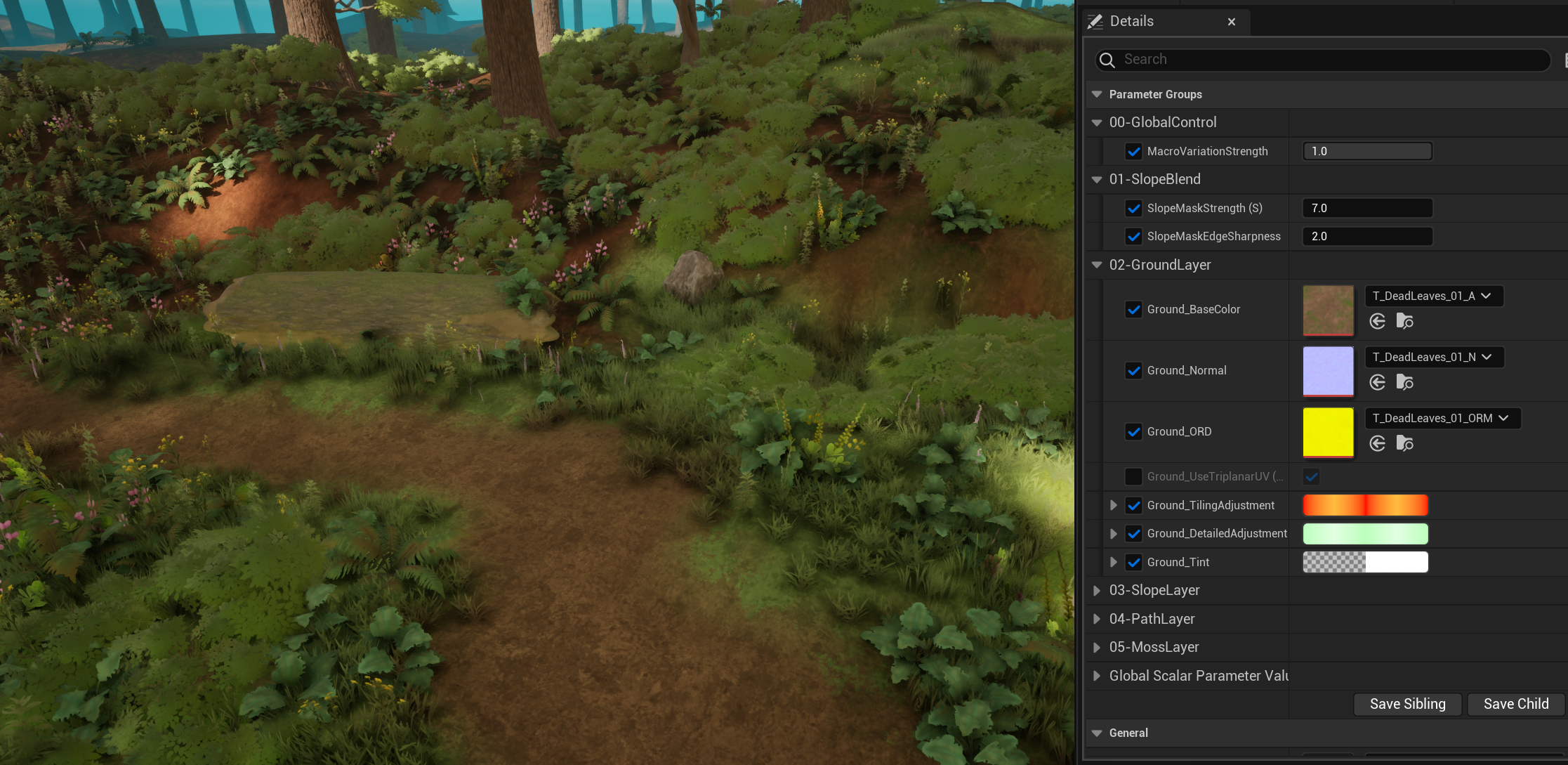1568x765 pixels.
Task: Open T_DeadLeaves_01_A texture dropdown
Action: click(x=1432, y=296)
